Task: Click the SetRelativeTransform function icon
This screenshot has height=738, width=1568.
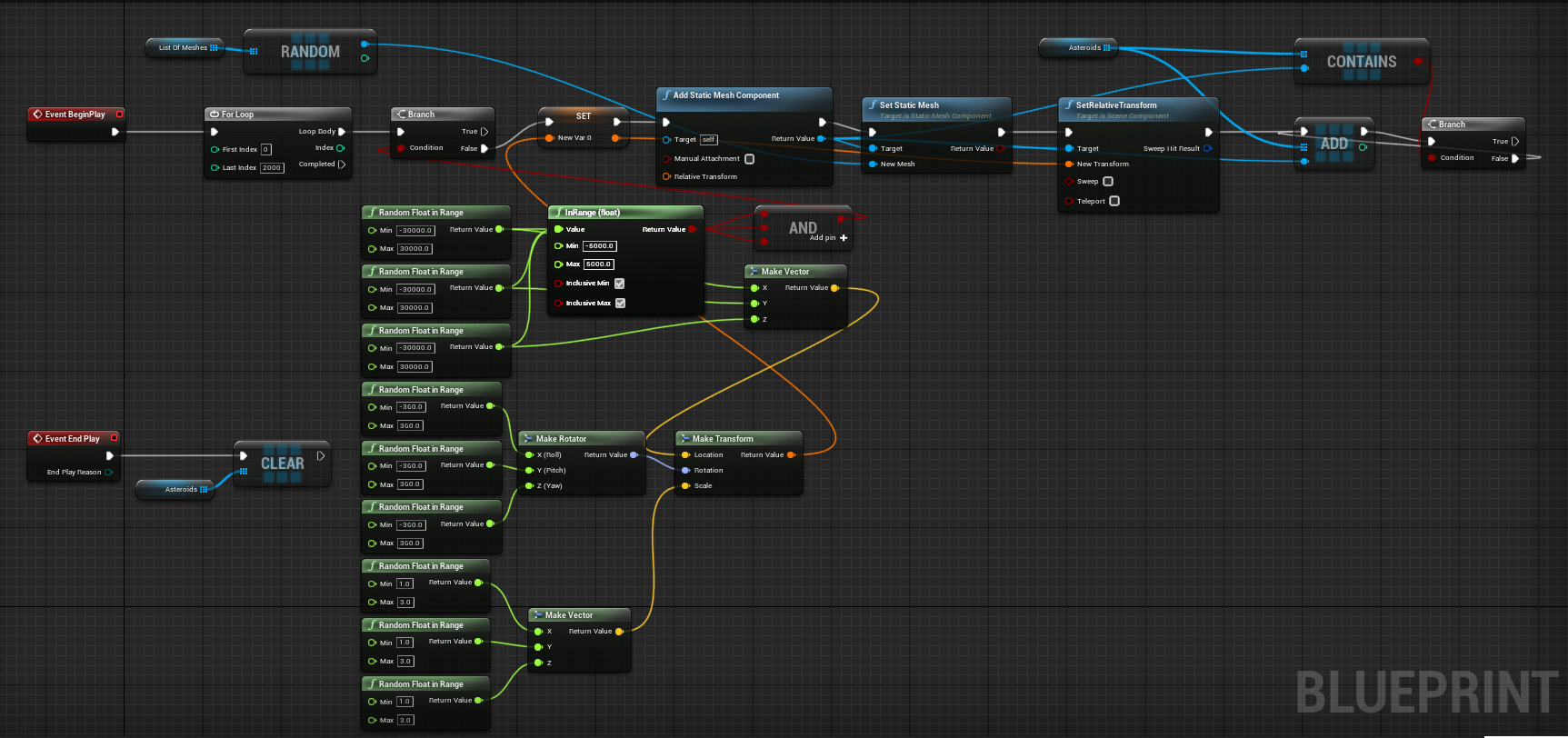Action: [x=1069, y=105]
